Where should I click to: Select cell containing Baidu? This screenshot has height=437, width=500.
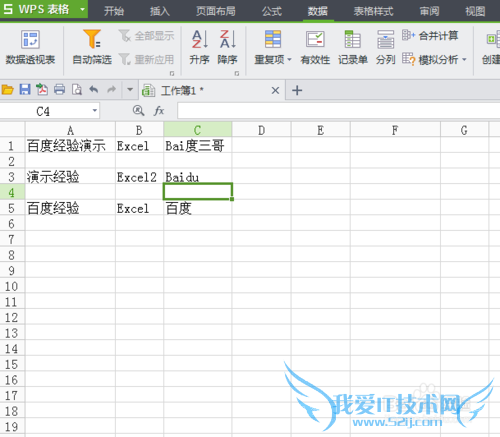pyautogui.click(x=198, y=177)
